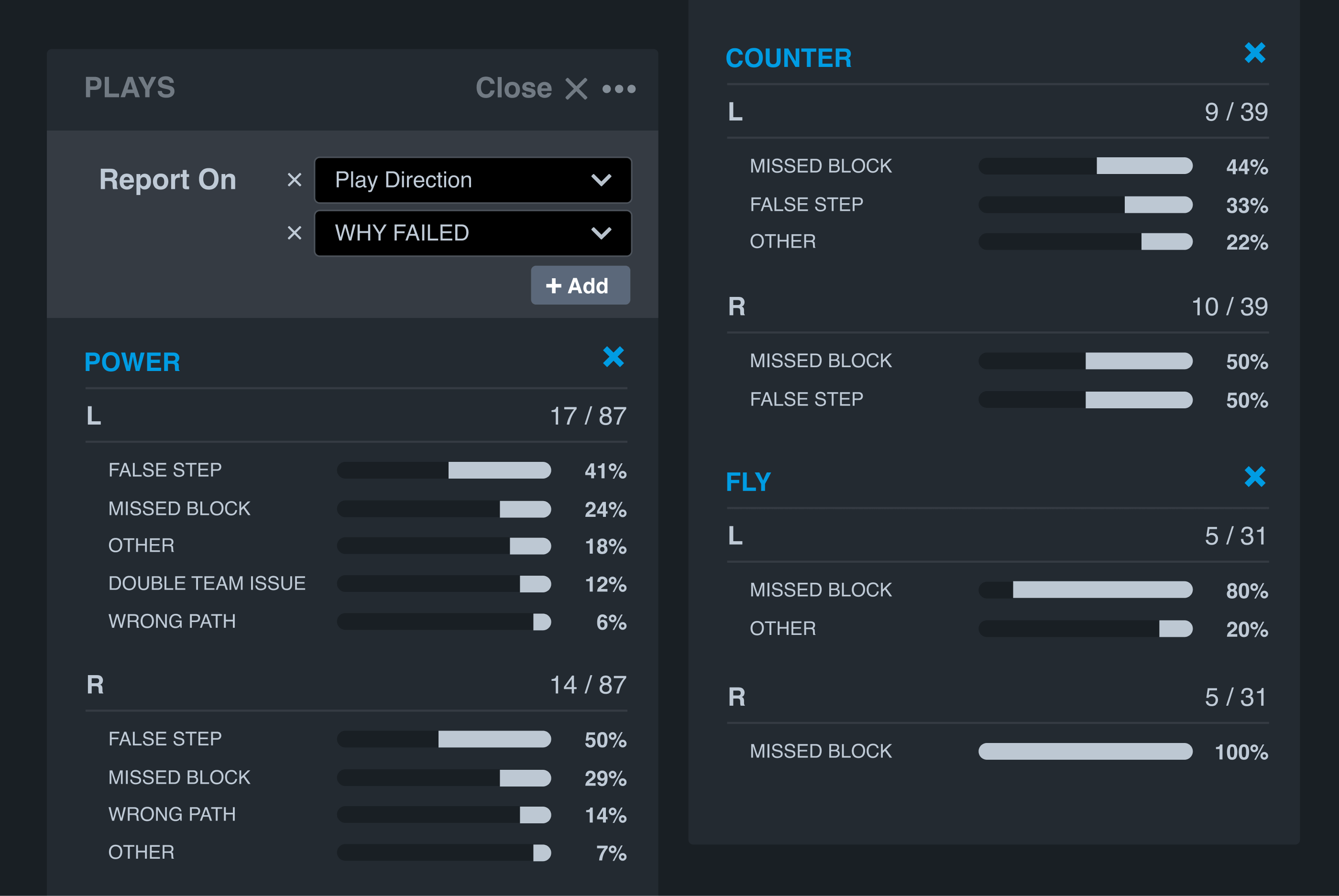Screen dimensions: 1339x896
Task: Click the COUNTER R row showing 10 / 39
Action: click(997, 307)
